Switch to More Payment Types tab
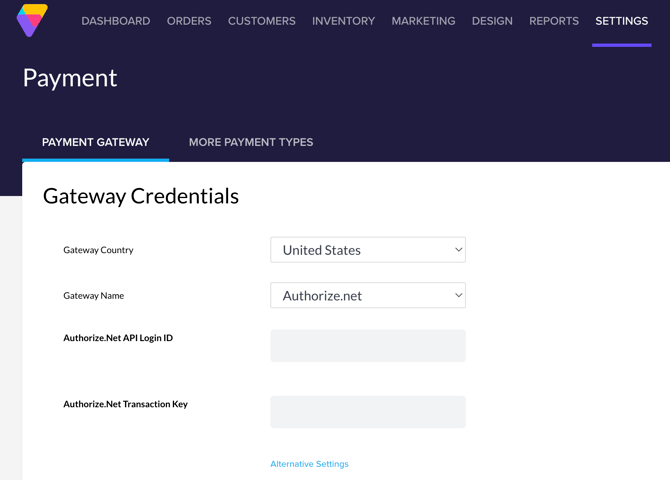 pyautogui.click(x=251, y=142)
